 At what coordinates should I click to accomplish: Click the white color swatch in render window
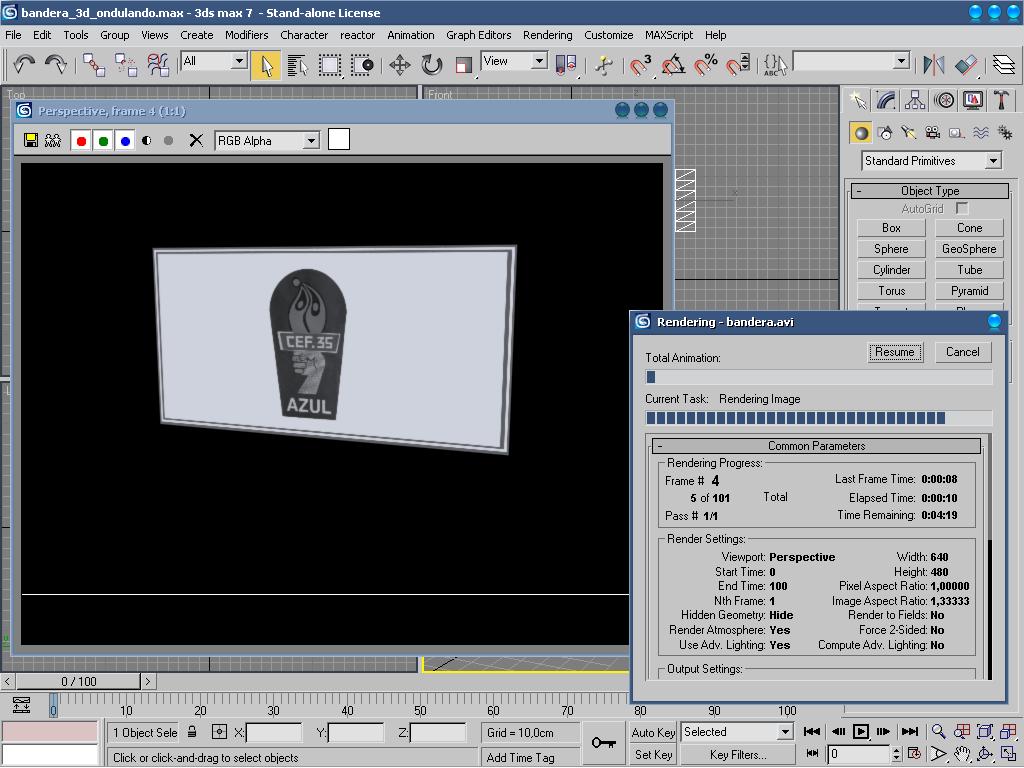(x=339, y=140)
